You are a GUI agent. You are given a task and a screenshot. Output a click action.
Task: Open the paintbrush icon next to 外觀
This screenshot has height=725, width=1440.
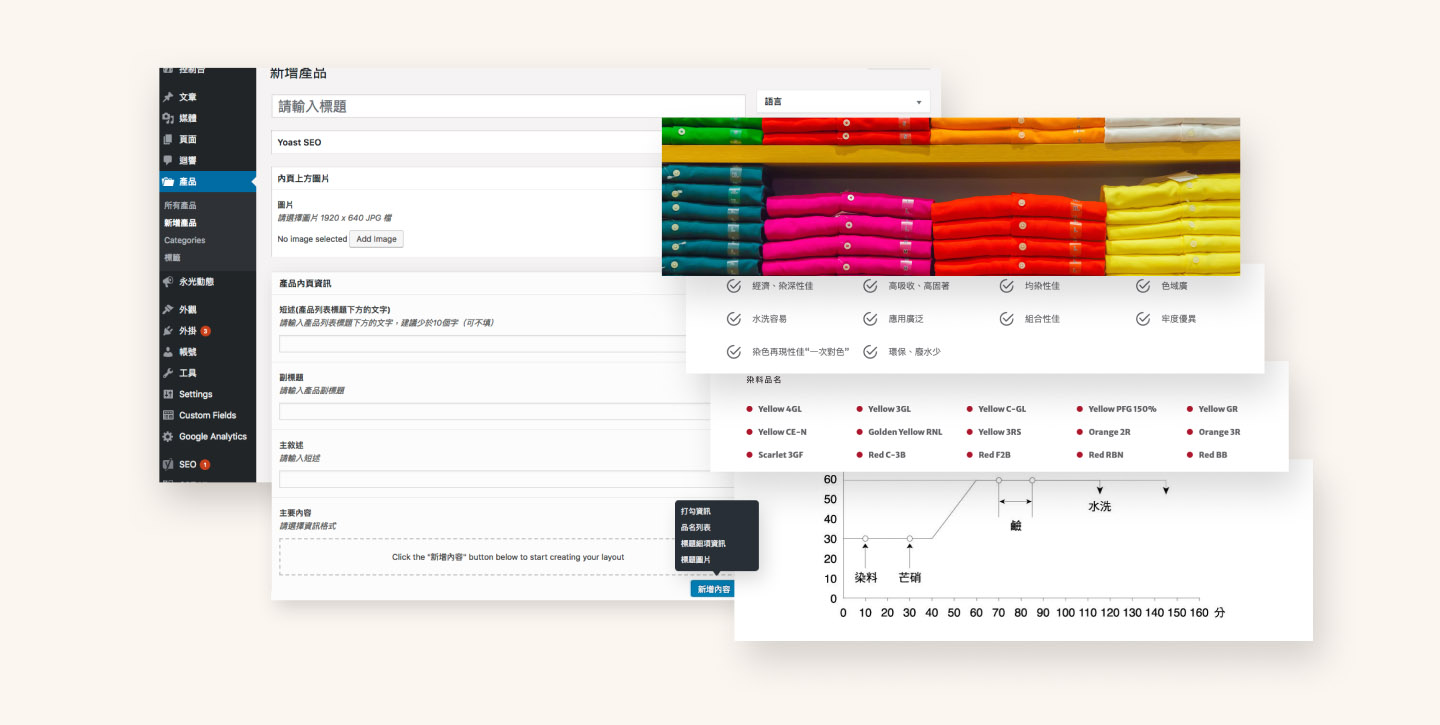[168, 309]
